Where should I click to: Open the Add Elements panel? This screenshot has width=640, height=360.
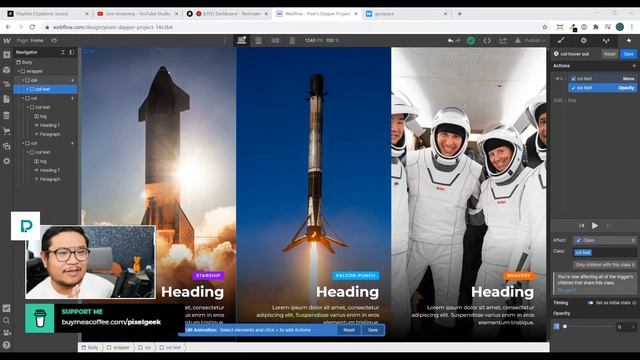point(7,55)
